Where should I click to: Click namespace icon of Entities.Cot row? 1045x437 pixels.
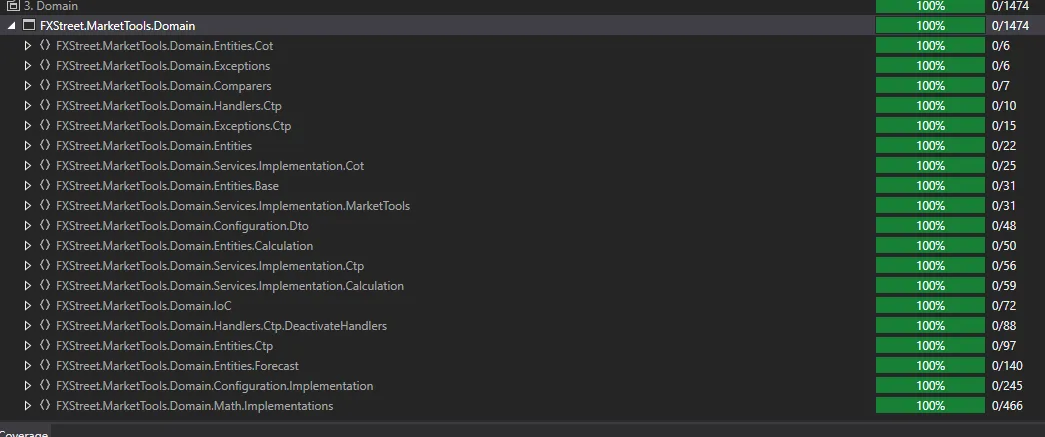coord(45,46)
